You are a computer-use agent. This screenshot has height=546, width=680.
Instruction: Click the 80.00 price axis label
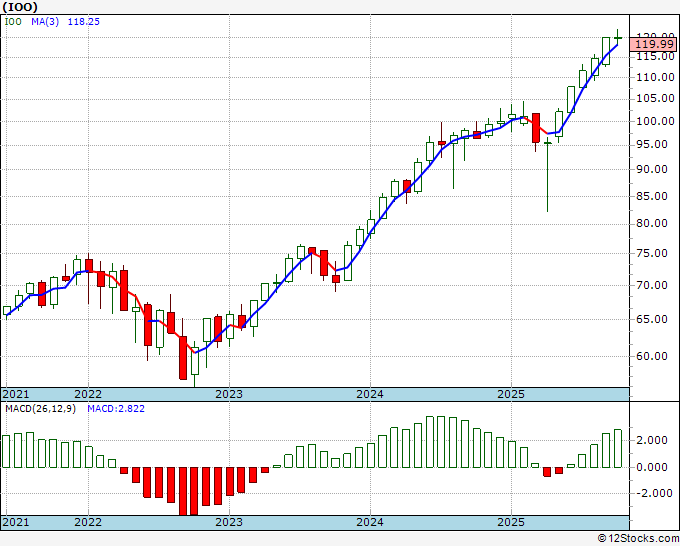652,223
